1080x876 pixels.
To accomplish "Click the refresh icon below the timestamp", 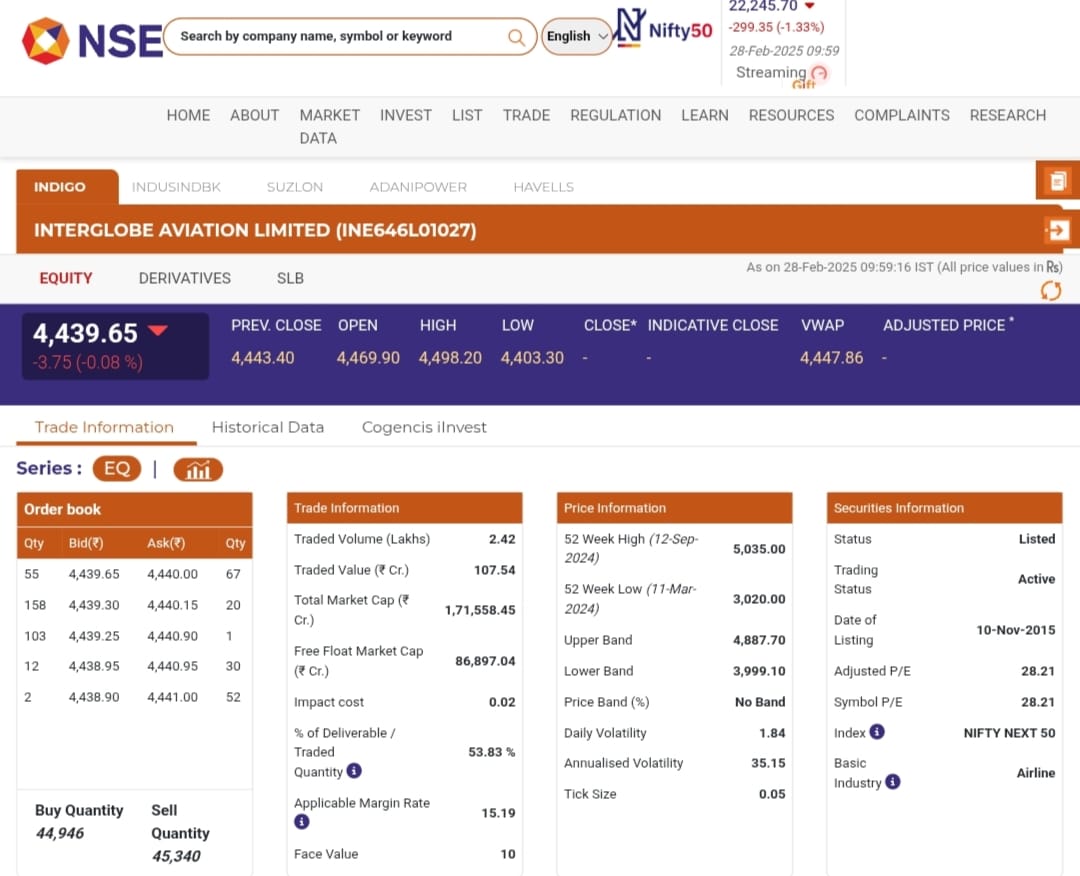I will tap(1051, 291).
